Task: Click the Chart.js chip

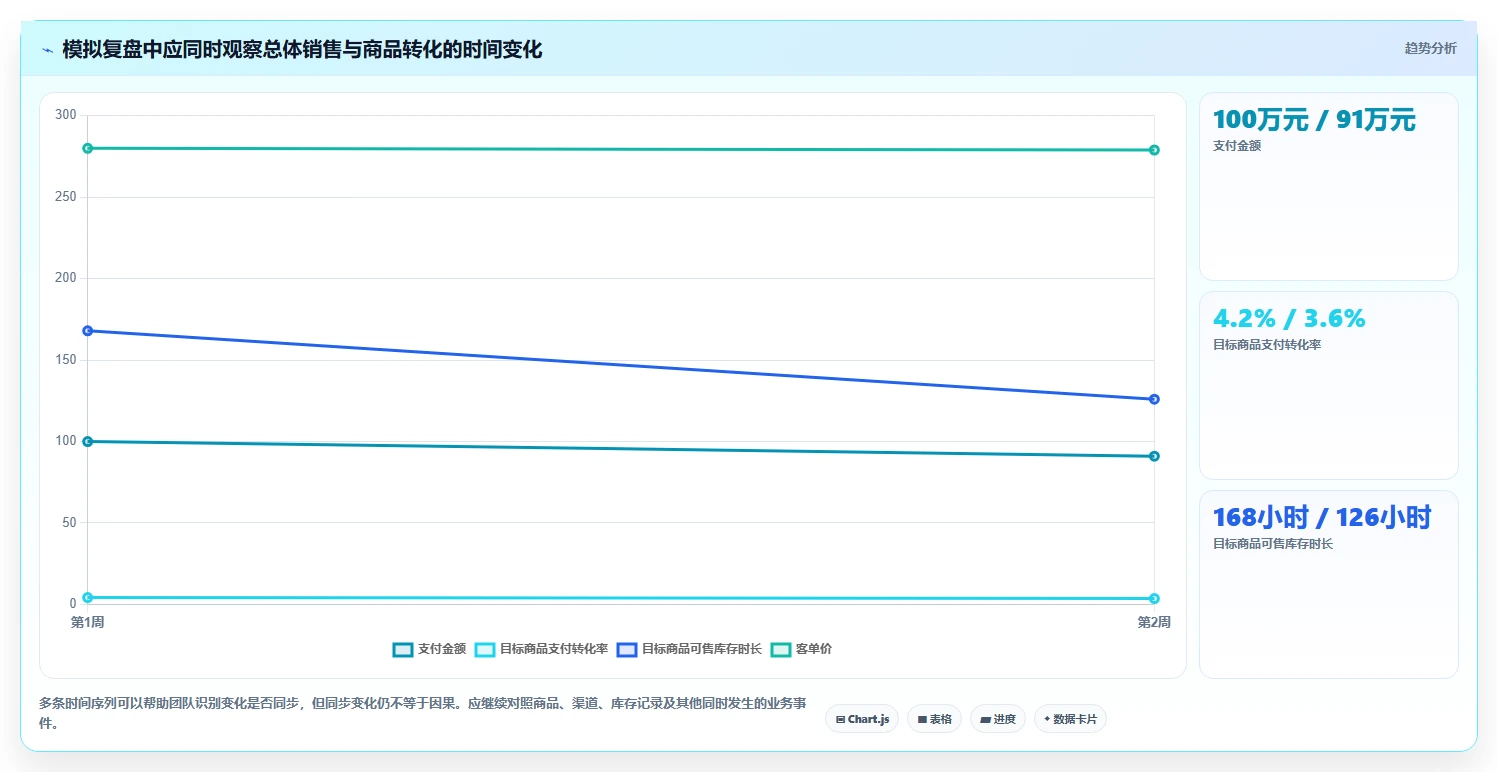Action: (x=862, y=719)
